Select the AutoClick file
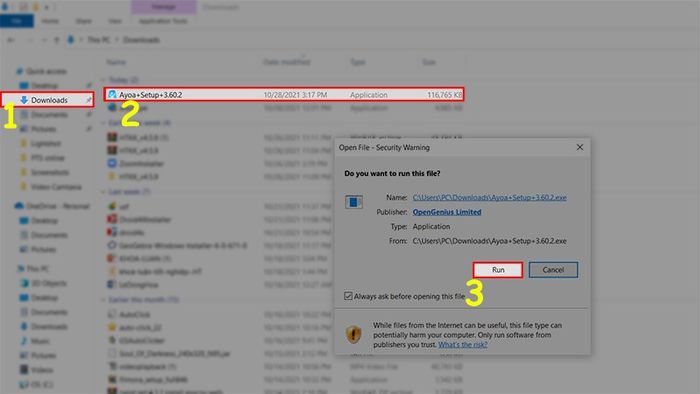This screenshot has height=394, width=700. point(134,315)
